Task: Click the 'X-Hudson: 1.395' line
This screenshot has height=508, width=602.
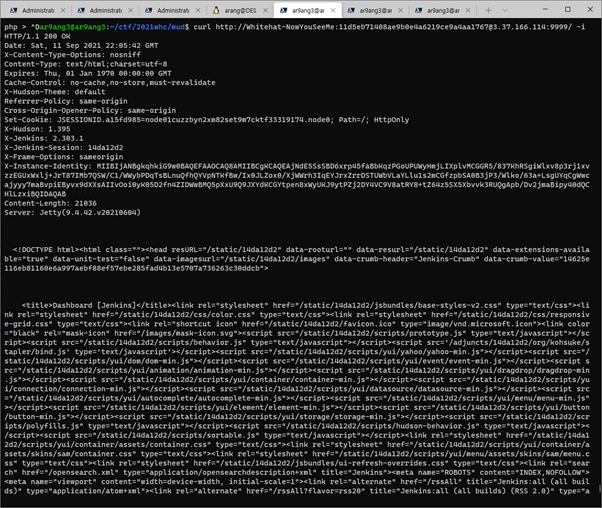Action: (x=37, y=129)
